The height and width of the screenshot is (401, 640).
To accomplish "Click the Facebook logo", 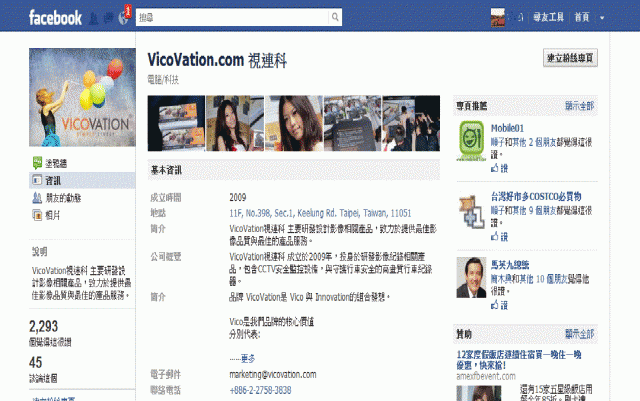I will point(55,18).
